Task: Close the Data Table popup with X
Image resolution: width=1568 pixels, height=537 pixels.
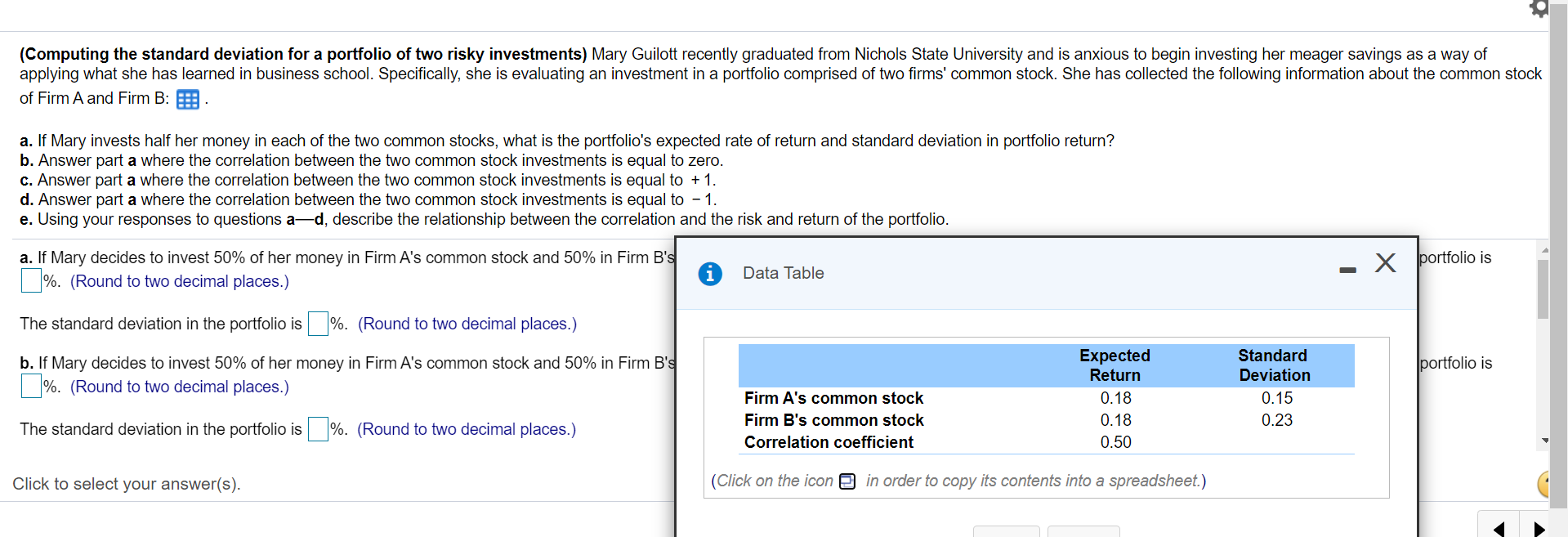Action: 1385,262
